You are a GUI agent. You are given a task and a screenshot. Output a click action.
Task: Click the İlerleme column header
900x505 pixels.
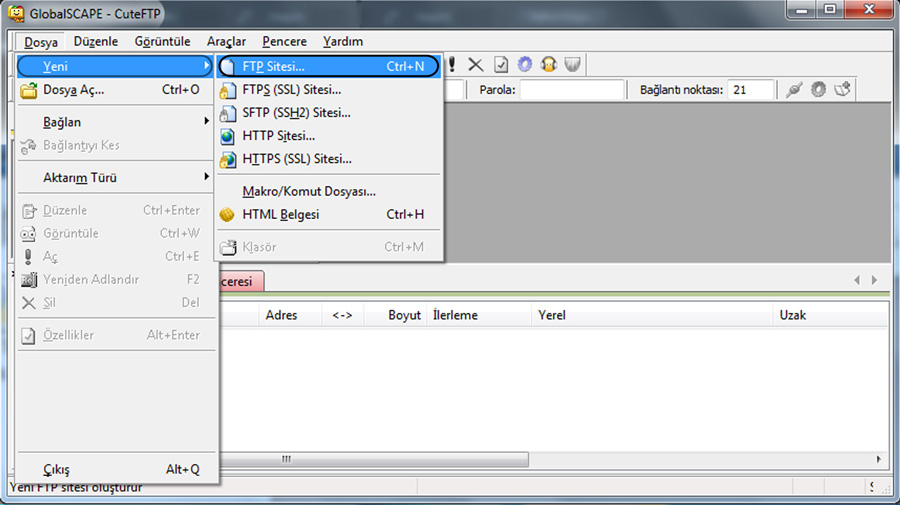(479, 315)
